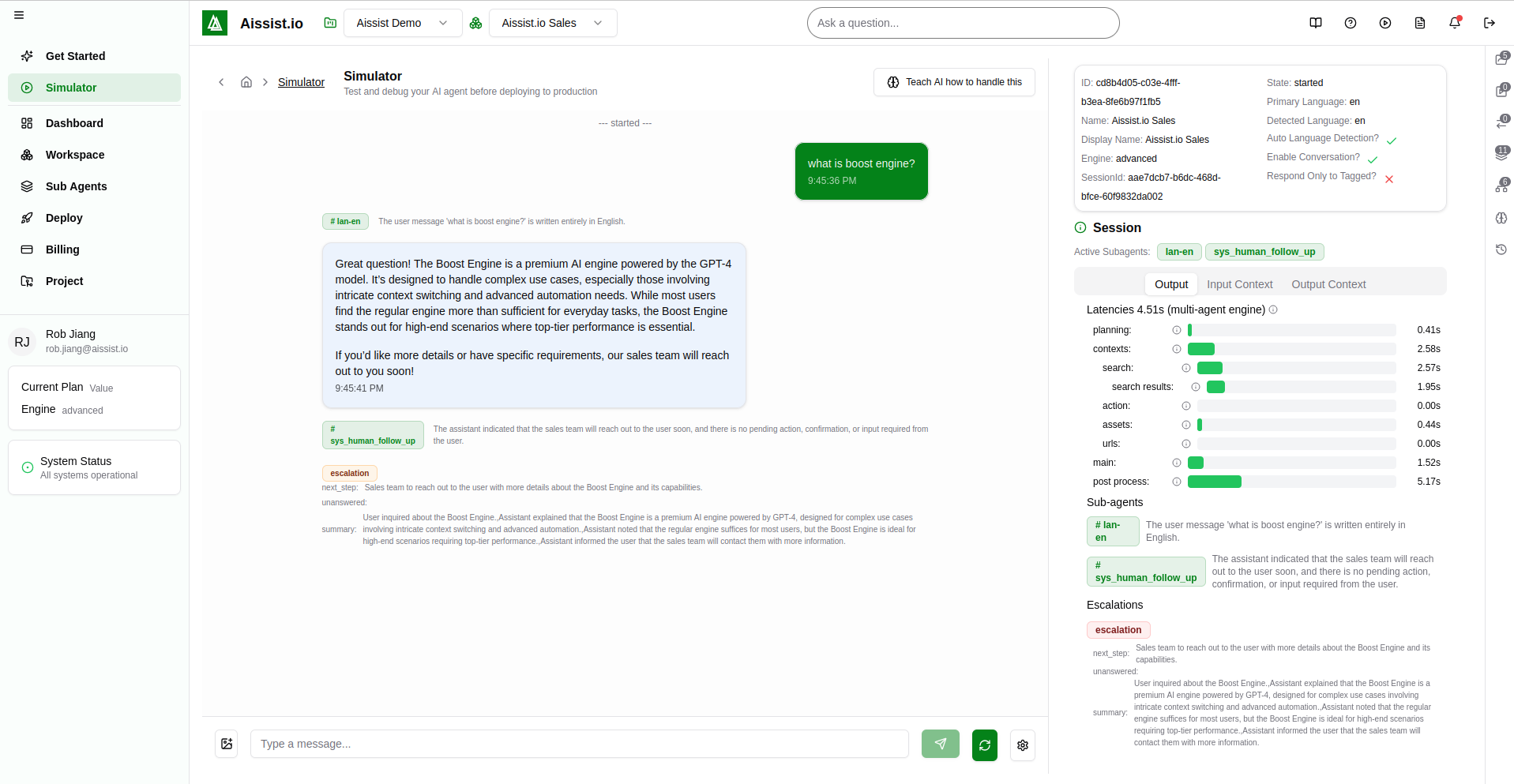View the document log icon in top bar
Image resolution: width=1514 pixels, height=784 pixels.
pyautogui.click(x=1419, y=23)
